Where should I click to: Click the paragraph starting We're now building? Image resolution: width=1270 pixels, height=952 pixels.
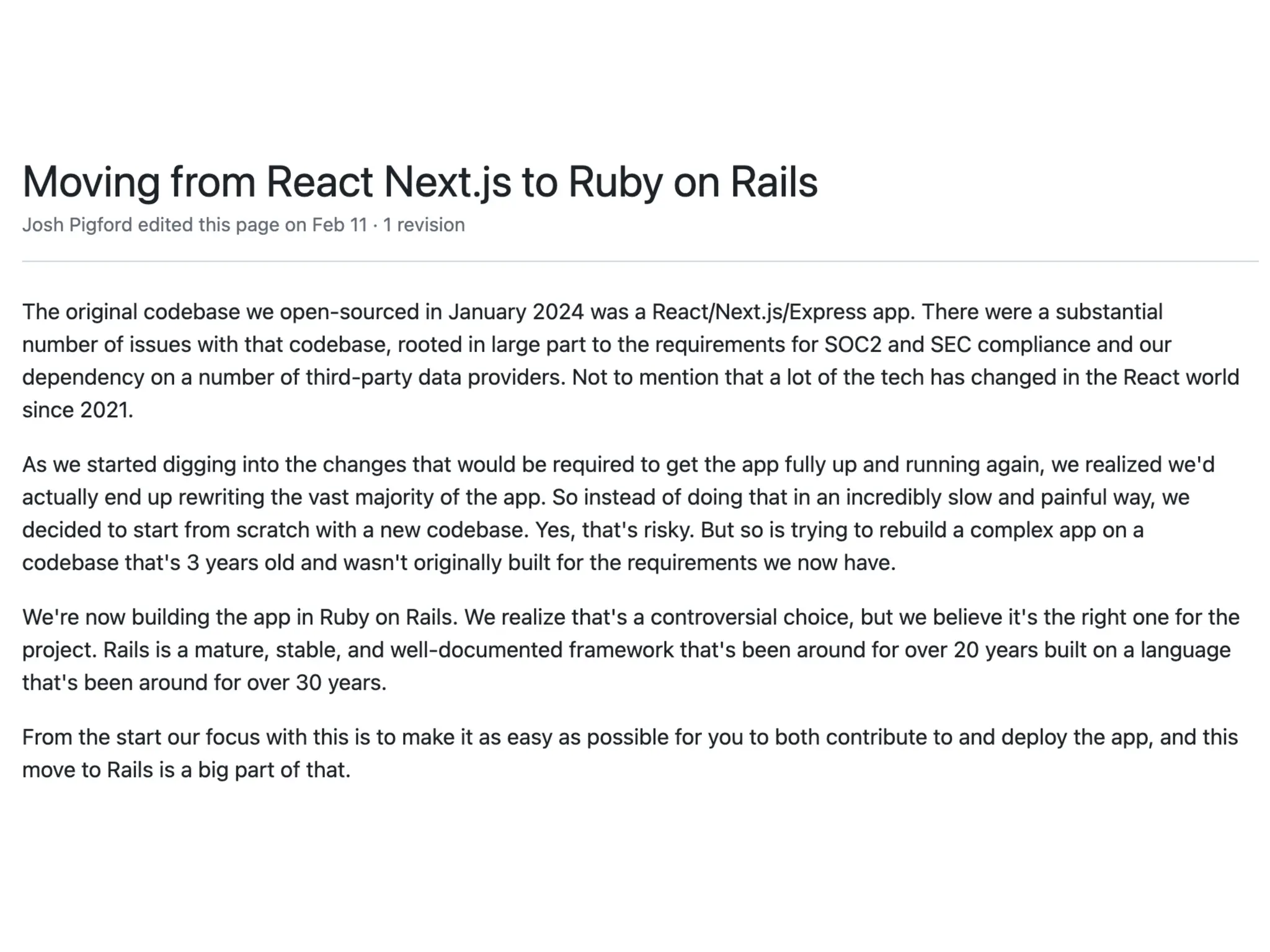coord(631,650)
